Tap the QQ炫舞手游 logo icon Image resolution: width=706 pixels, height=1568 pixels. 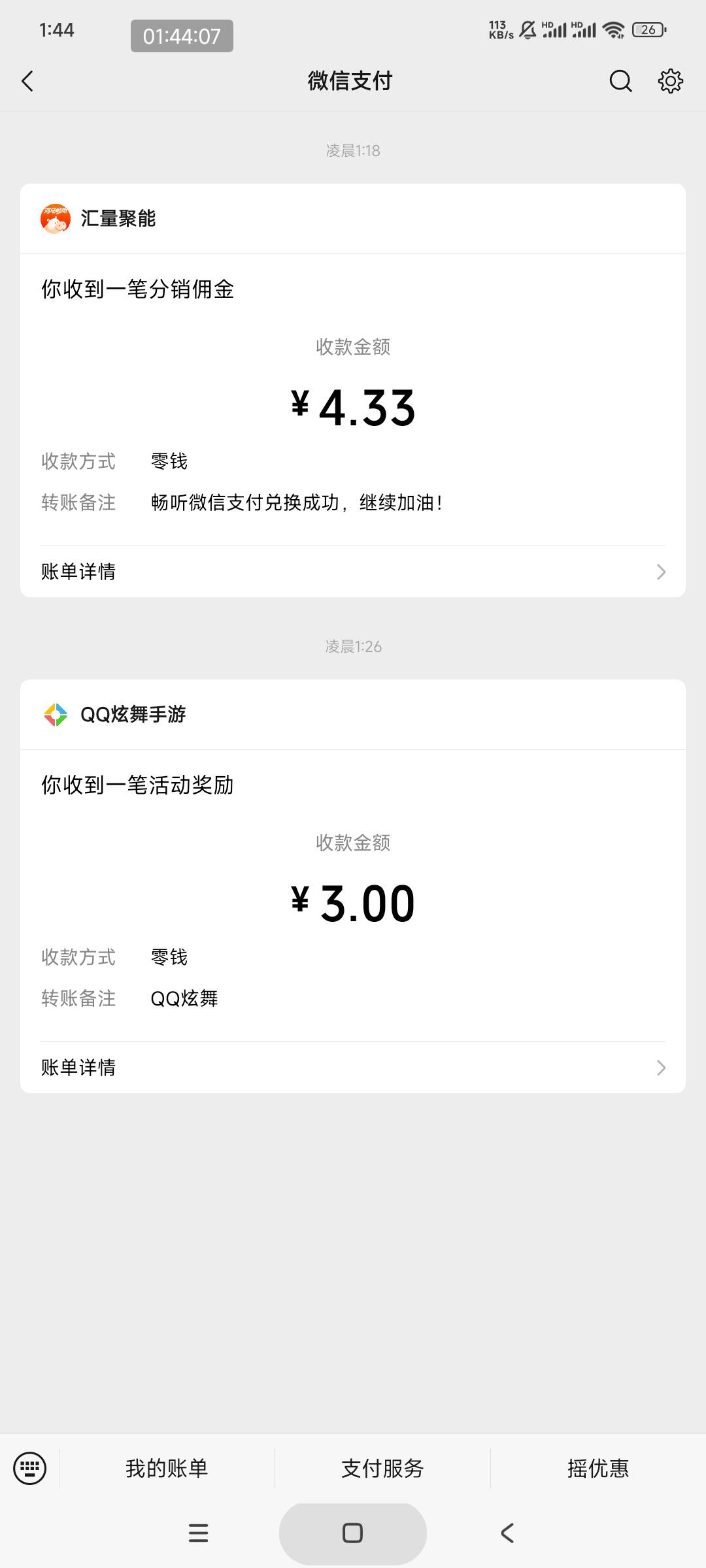point(56,714)
